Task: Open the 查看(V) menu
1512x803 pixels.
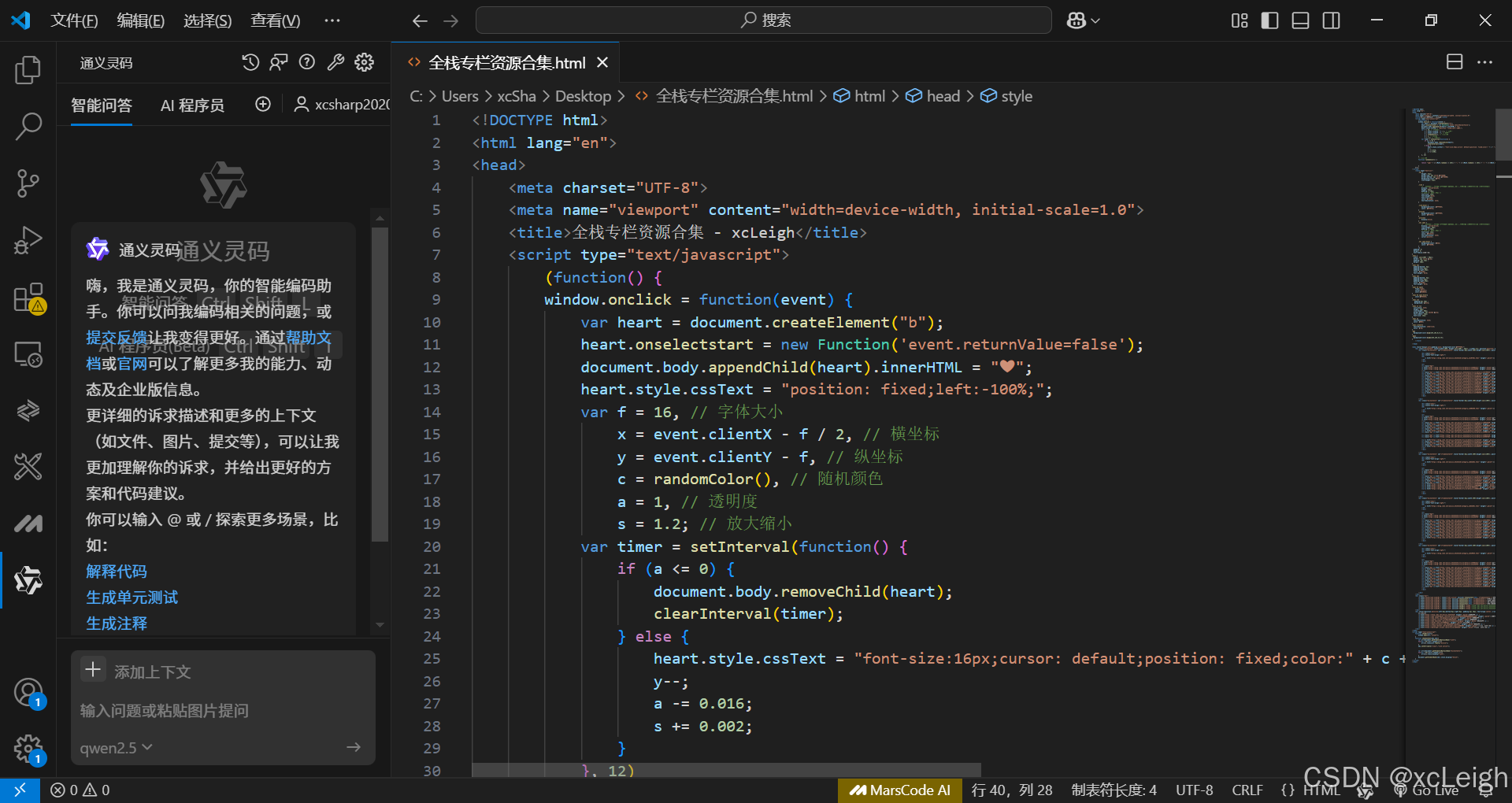Action: pyautogui.click(x=276, y=20)
